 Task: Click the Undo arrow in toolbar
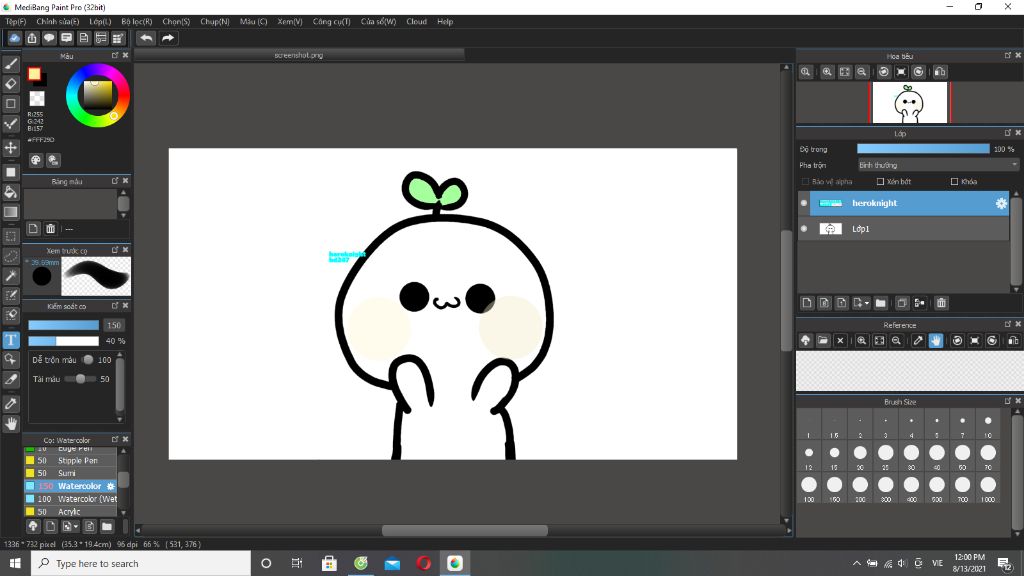pyautogui.click(x=146, y=38)
